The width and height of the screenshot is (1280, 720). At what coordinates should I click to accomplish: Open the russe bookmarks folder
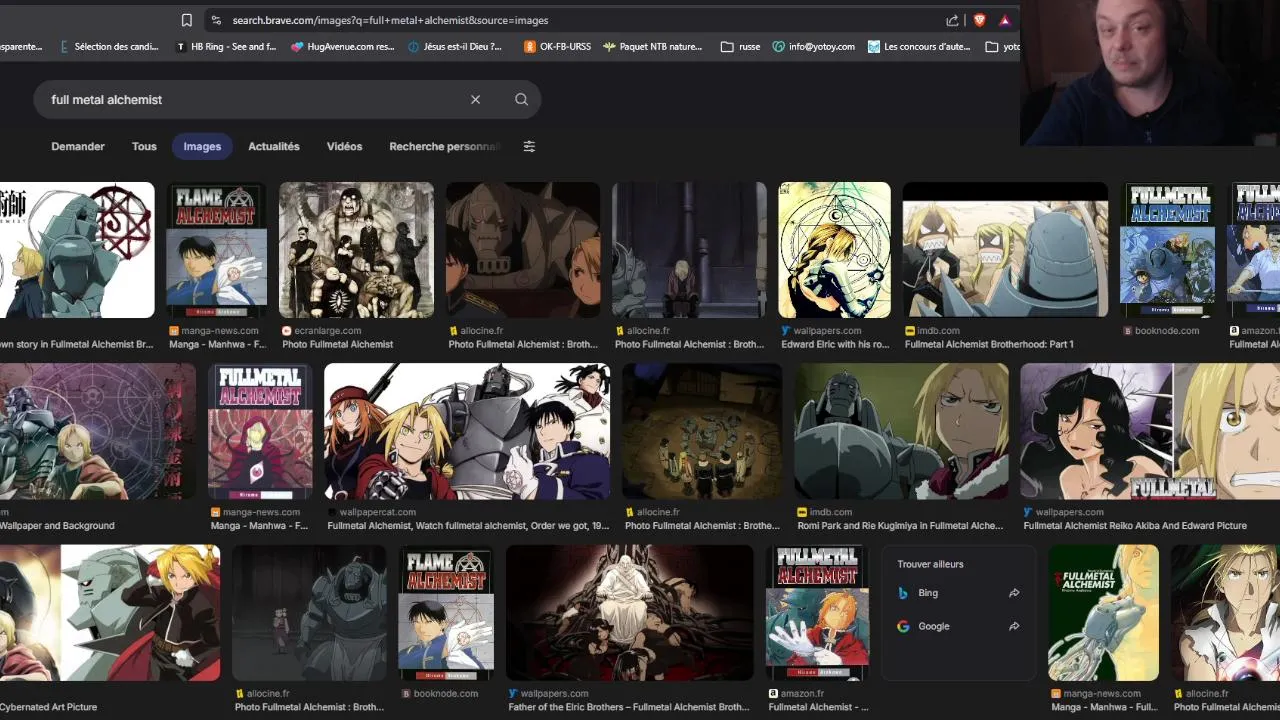pyautogui.click(x=740, y=46)
